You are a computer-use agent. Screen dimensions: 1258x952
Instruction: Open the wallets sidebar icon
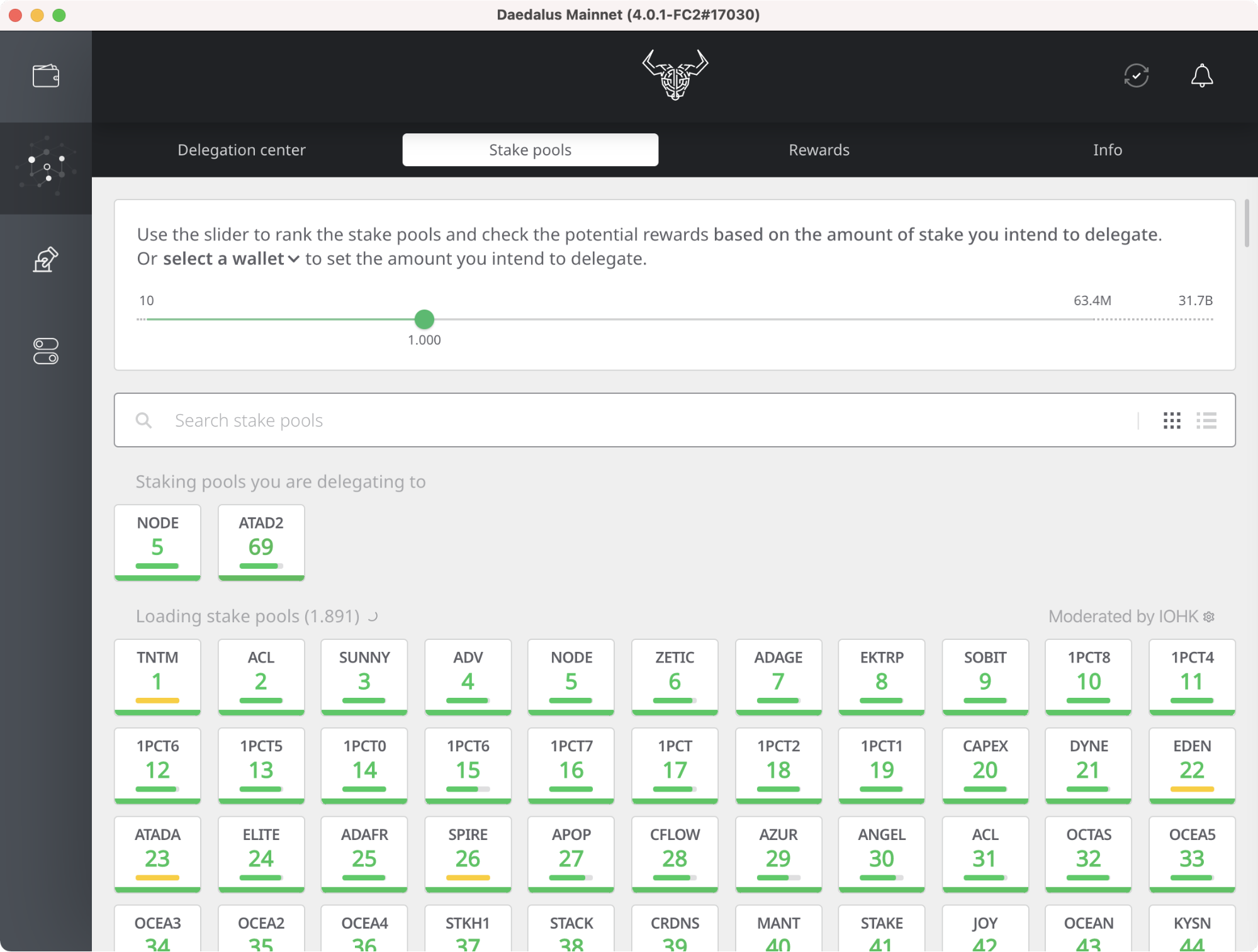pos(45,76)
